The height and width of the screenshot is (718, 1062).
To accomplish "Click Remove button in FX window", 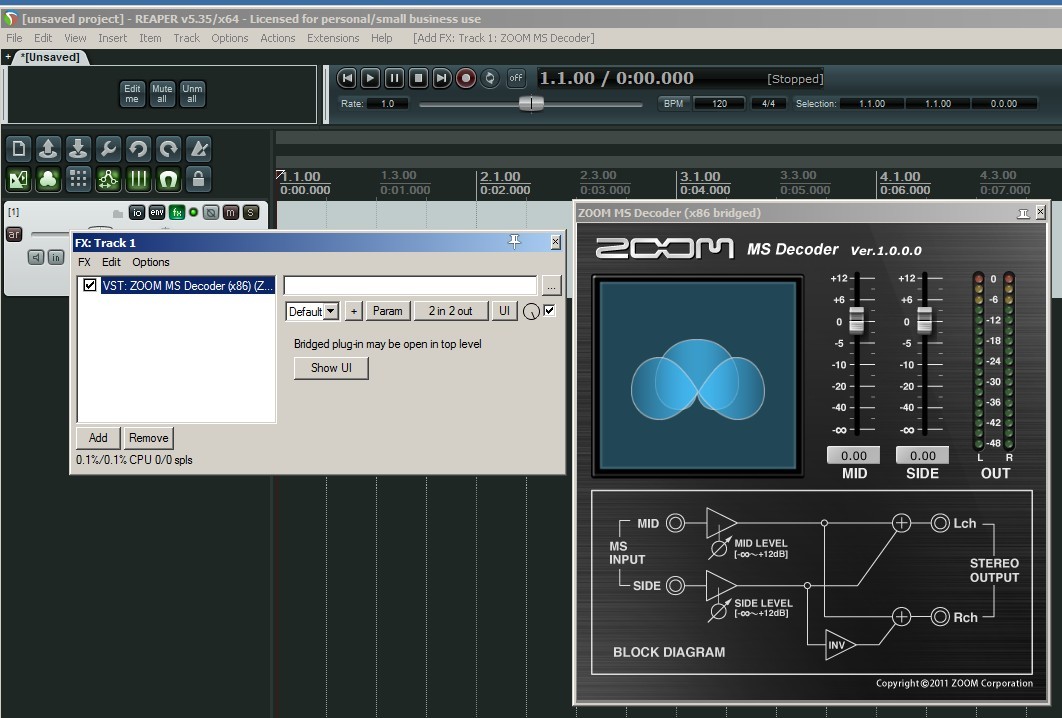I will 148,438.
